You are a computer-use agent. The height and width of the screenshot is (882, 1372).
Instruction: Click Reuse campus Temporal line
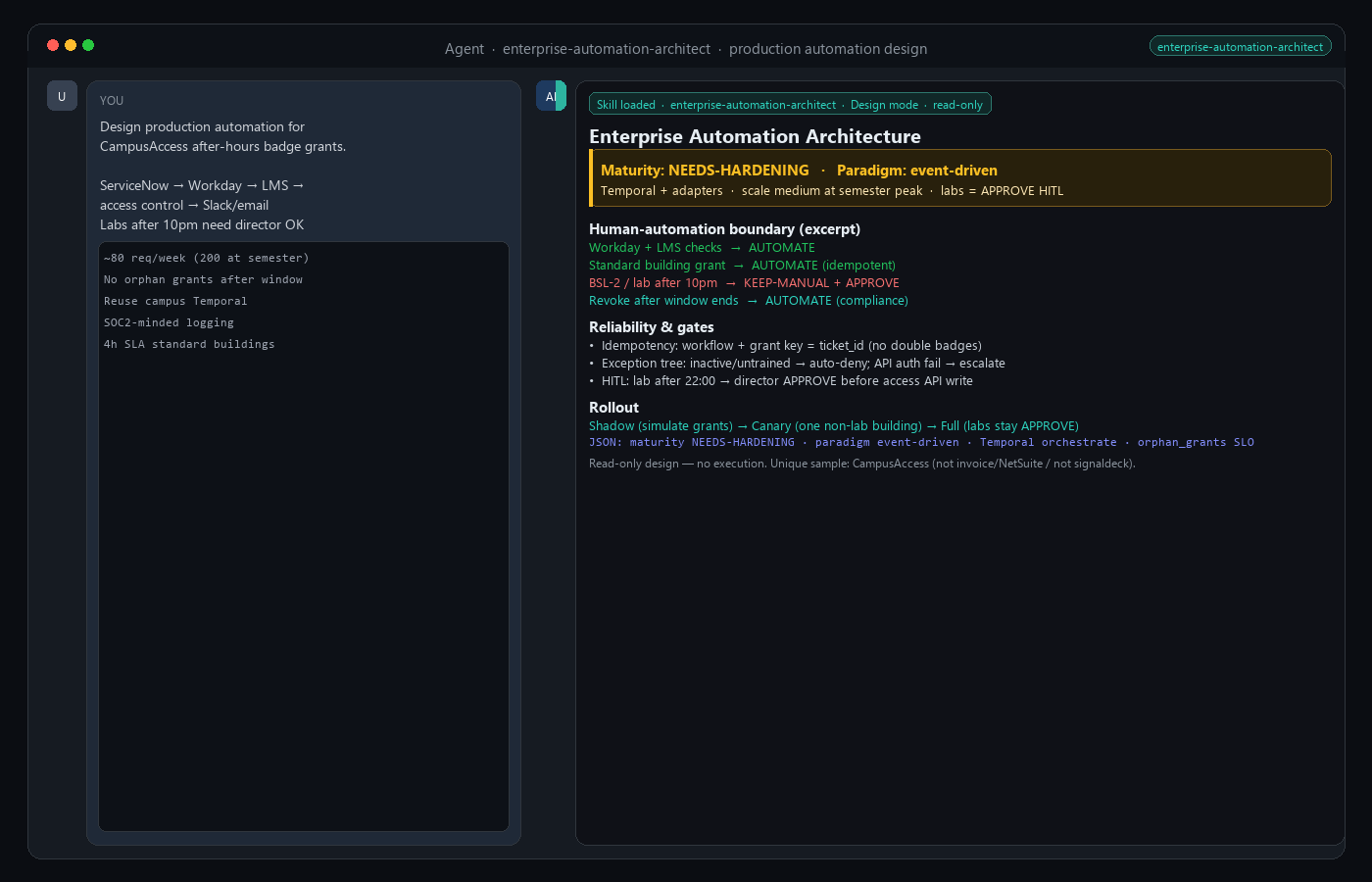[175, 301]
